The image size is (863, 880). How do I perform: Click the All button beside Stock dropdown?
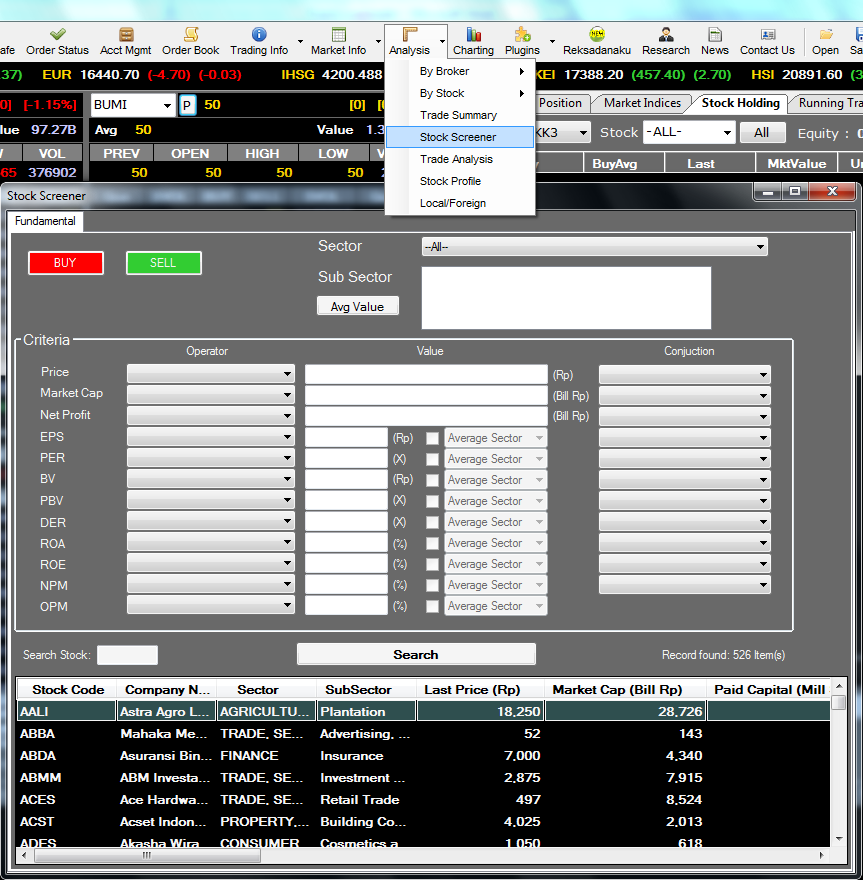761,132
